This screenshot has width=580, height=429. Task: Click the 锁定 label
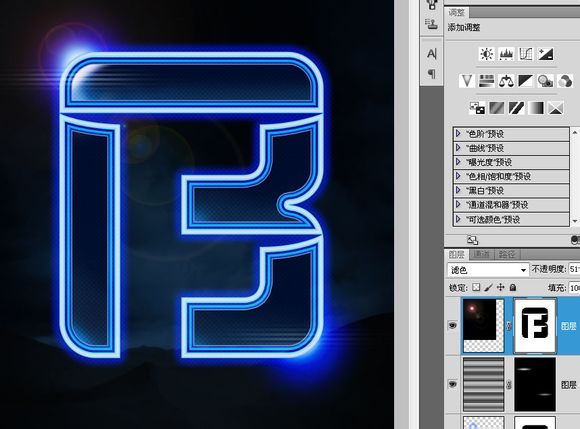[x=458, y=288]
